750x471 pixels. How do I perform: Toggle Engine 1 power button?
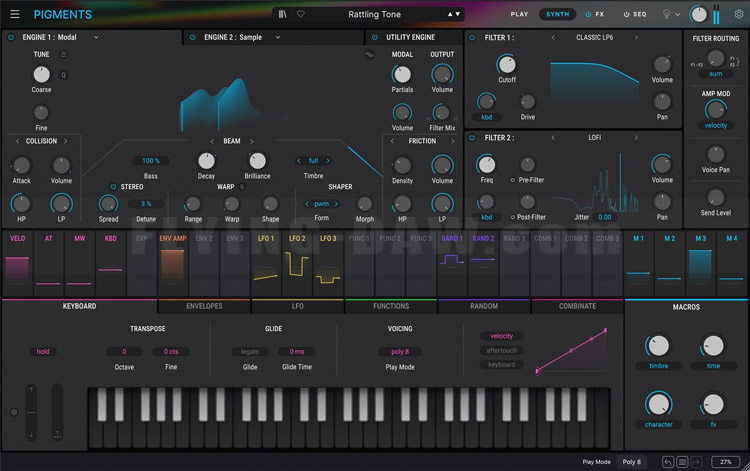coord(11,37)
